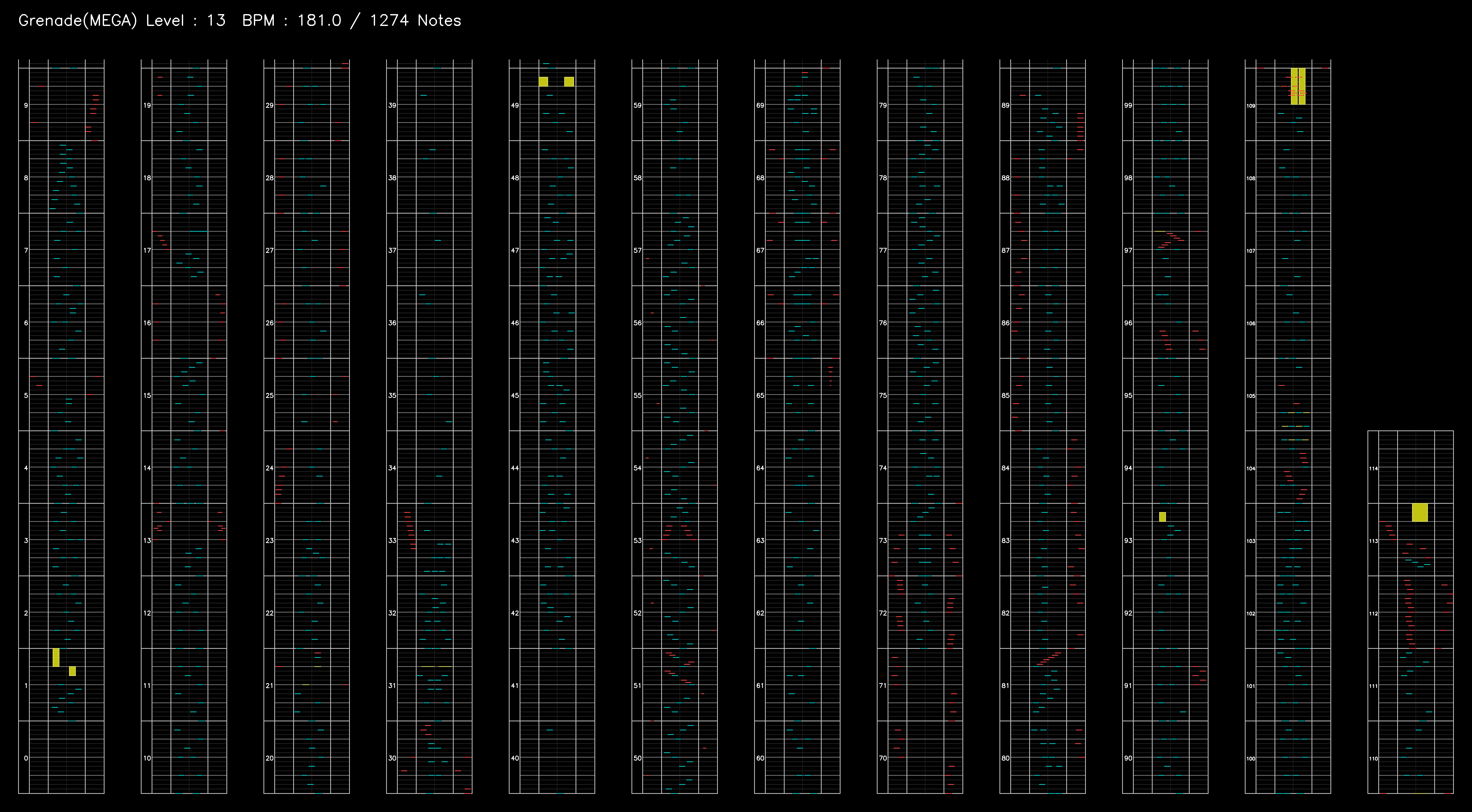Click measure number 17 label
The image size is (1472, 812).
(147, 250)
